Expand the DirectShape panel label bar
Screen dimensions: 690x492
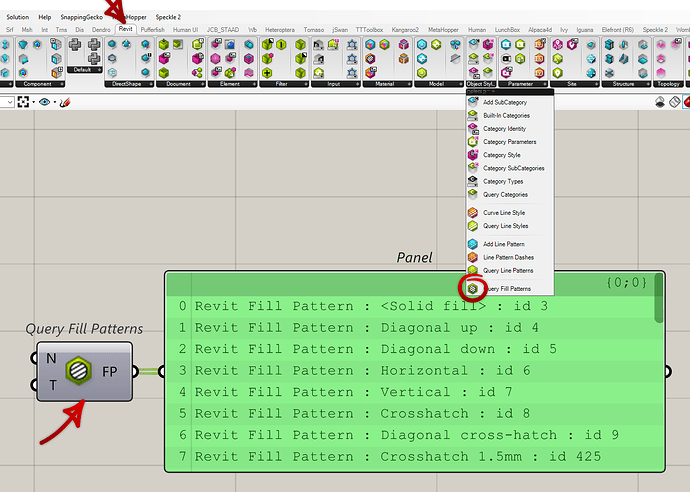click(129, 84)
